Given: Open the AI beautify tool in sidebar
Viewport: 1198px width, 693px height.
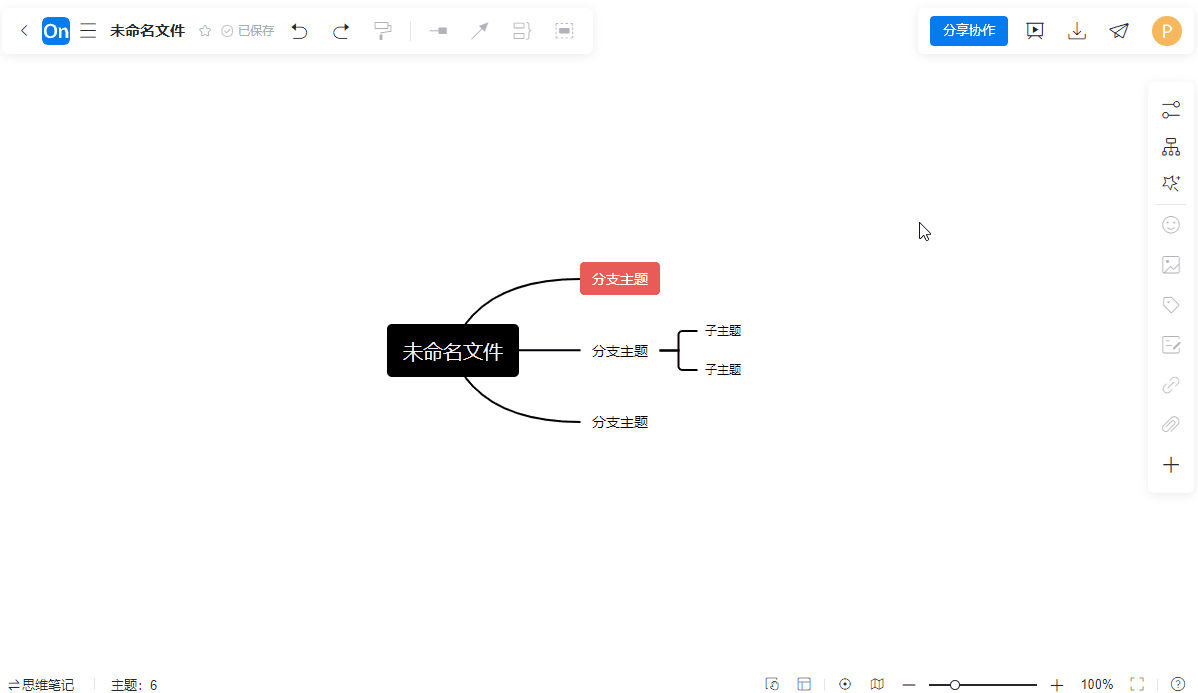Looking at the screenshot, I should 1170,183.
